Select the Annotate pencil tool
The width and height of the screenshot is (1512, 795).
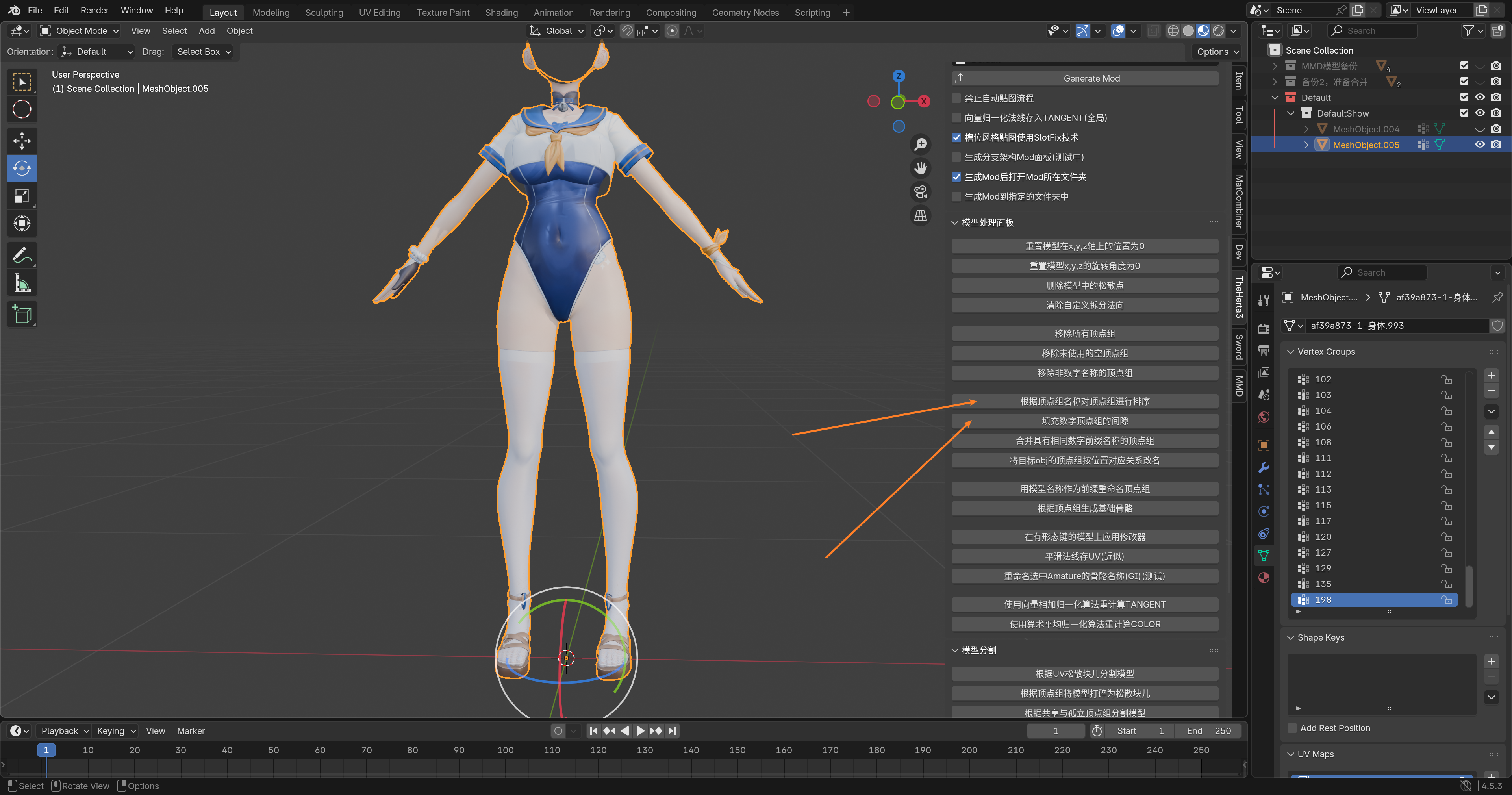click(22, 256)
